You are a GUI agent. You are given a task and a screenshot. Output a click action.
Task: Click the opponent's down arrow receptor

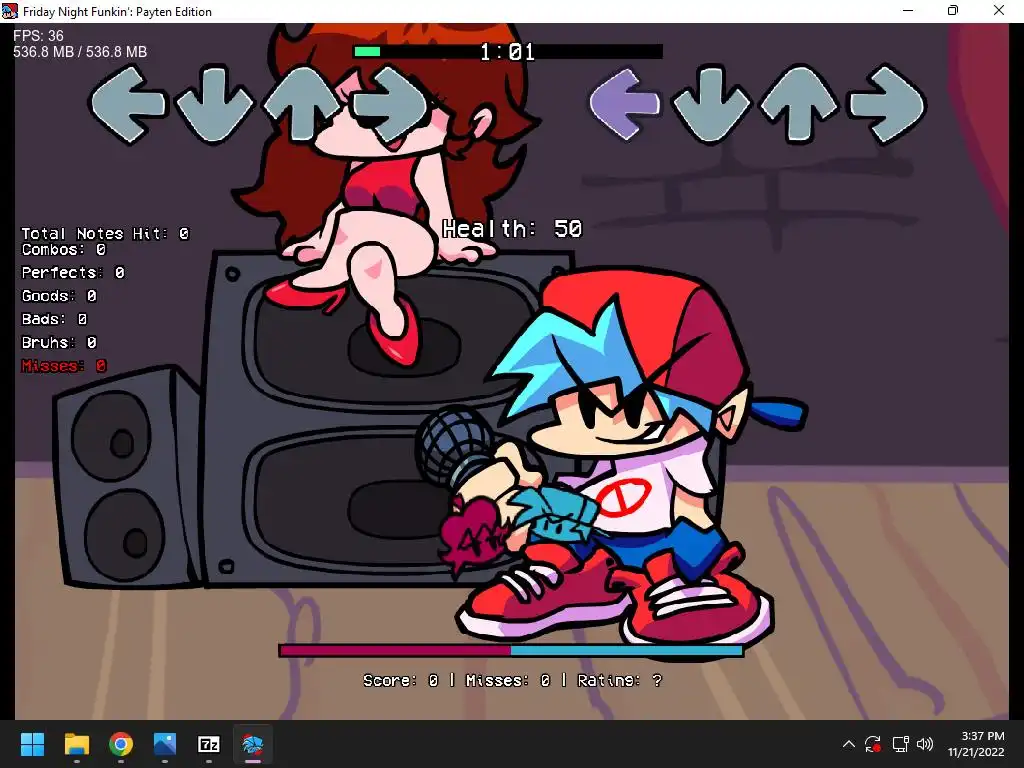pyautogui.click(x=214, y=104)
